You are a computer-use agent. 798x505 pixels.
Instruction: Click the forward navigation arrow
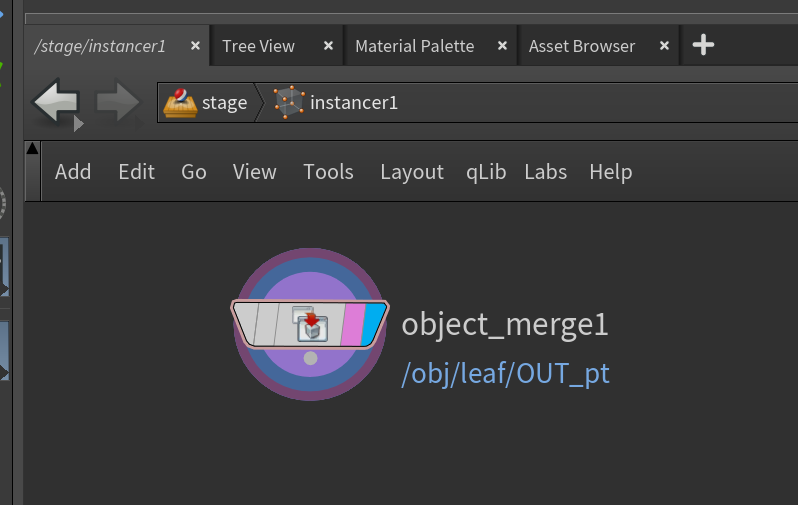point(118,102)
